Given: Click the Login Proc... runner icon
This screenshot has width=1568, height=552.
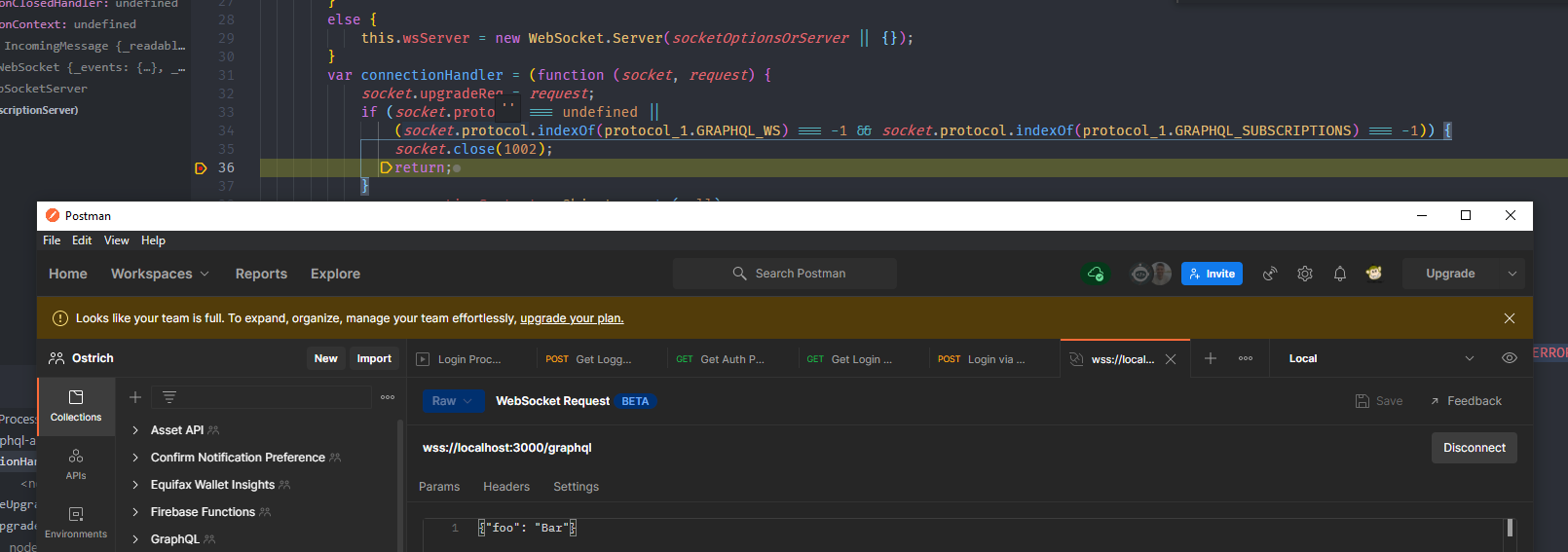Looking at the screenshot, I should pos(423,359).
